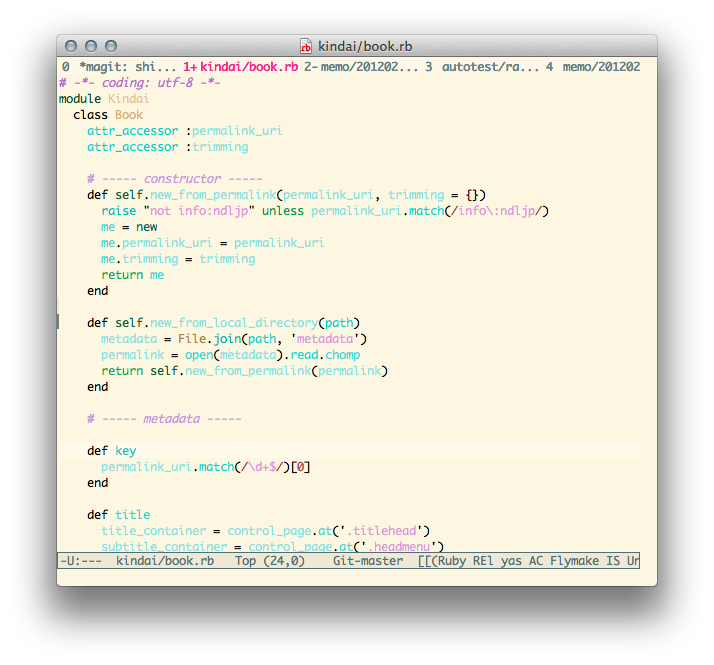Click the yas minor mode indicator

pyautogui.click(x=511, y=561)
